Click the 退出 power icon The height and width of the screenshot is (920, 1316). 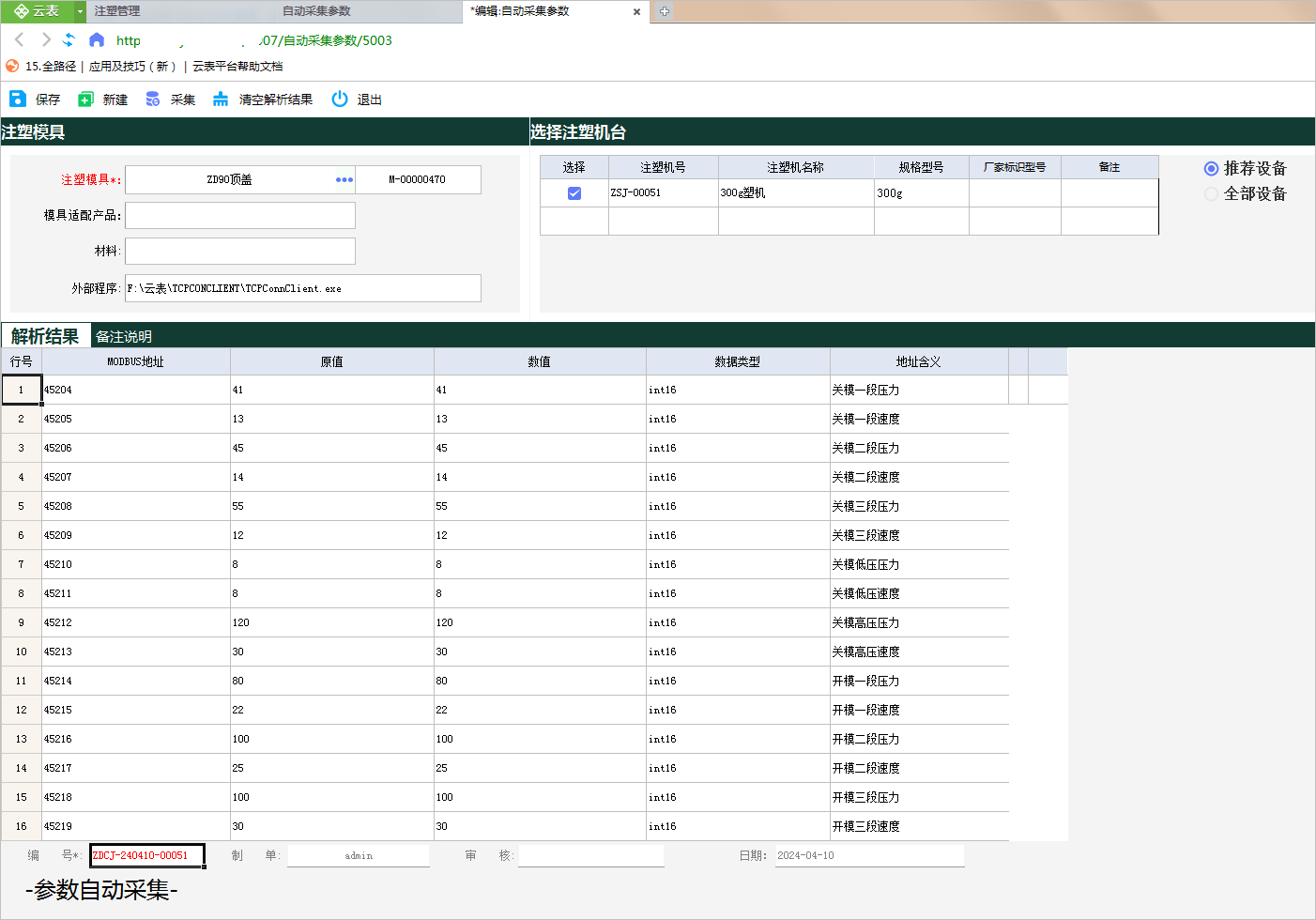click(x=340, y=99)
